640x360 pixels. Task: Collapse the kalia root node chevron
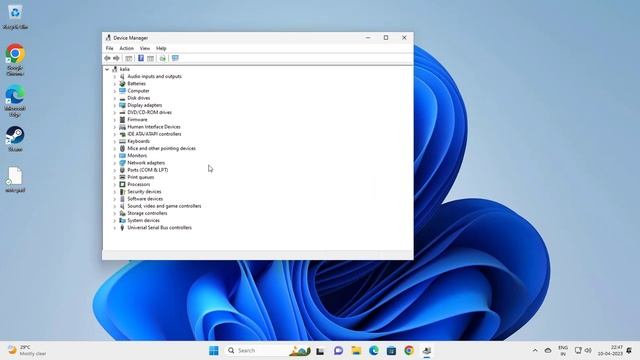(x=107, y=69)
